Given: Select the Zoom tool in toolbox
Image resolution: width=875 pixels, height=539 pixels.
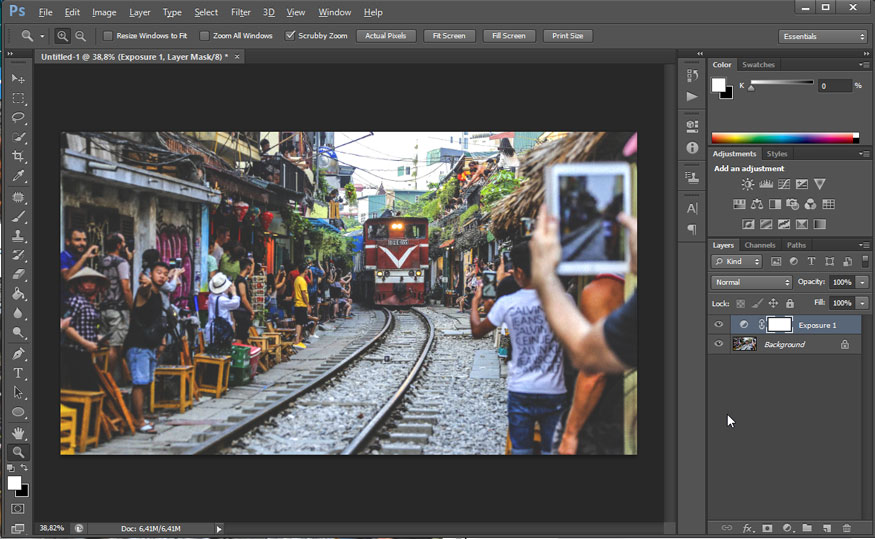Looking at the screenshot, I should tap(18, 452).
